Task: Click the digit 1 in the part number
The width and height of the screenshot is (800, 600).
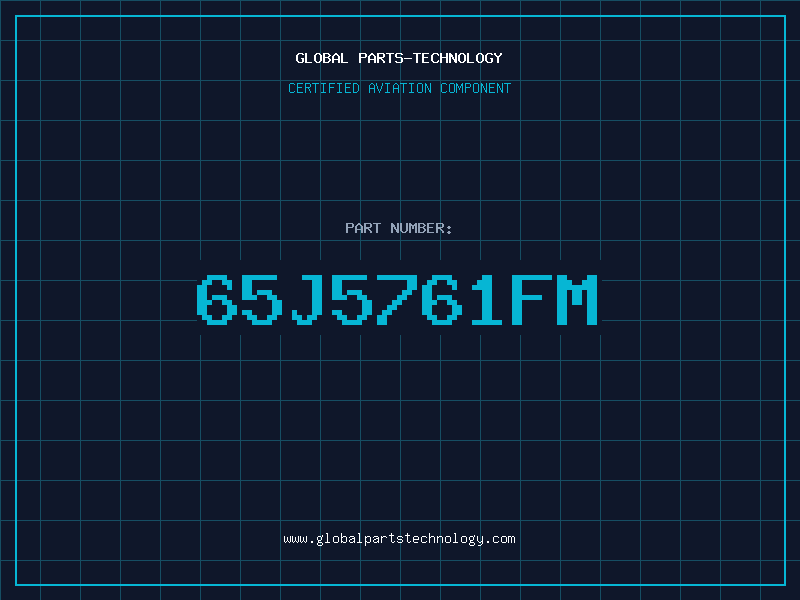Action: [487, 299]
